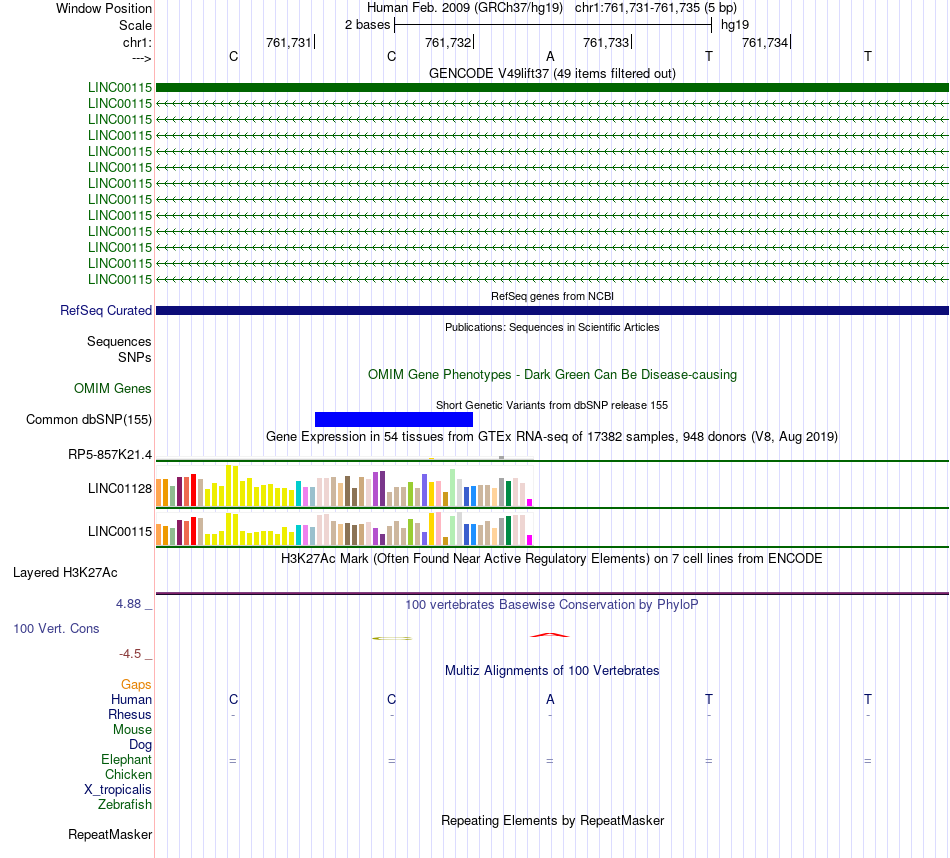The image size is (950, 858).
Task: Open the GTEx Gene Expression track title
Action: coord(552,436)
